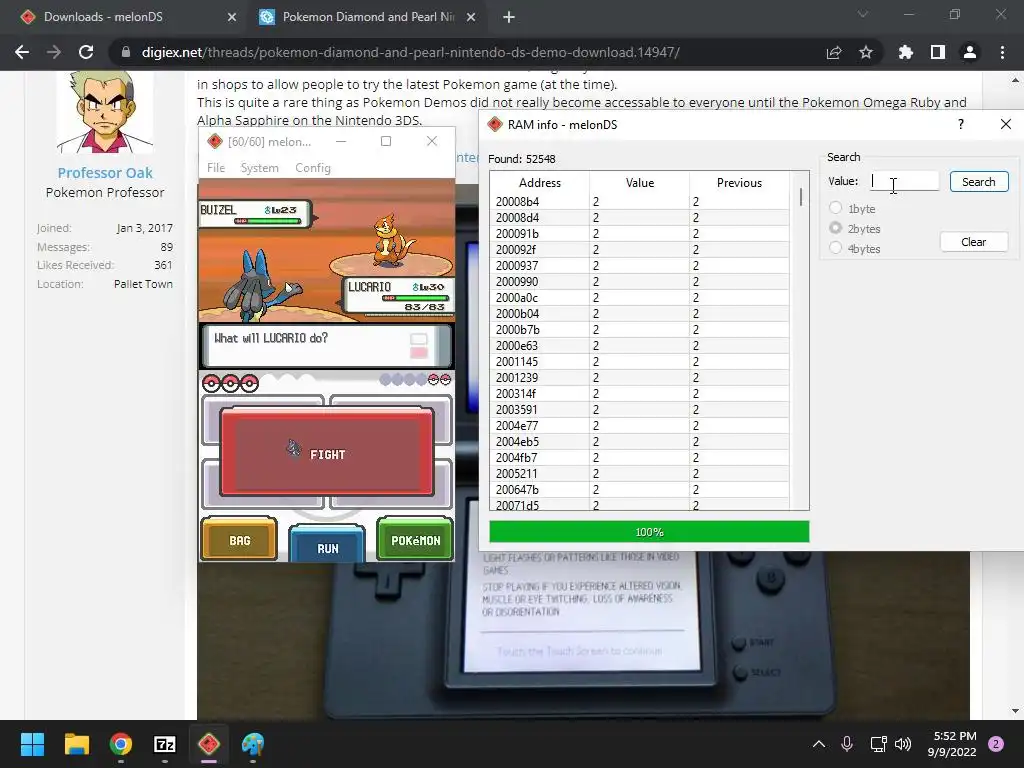Click the Clear button in RAM info
This screenshot has height=768, width=1024.
974,242
